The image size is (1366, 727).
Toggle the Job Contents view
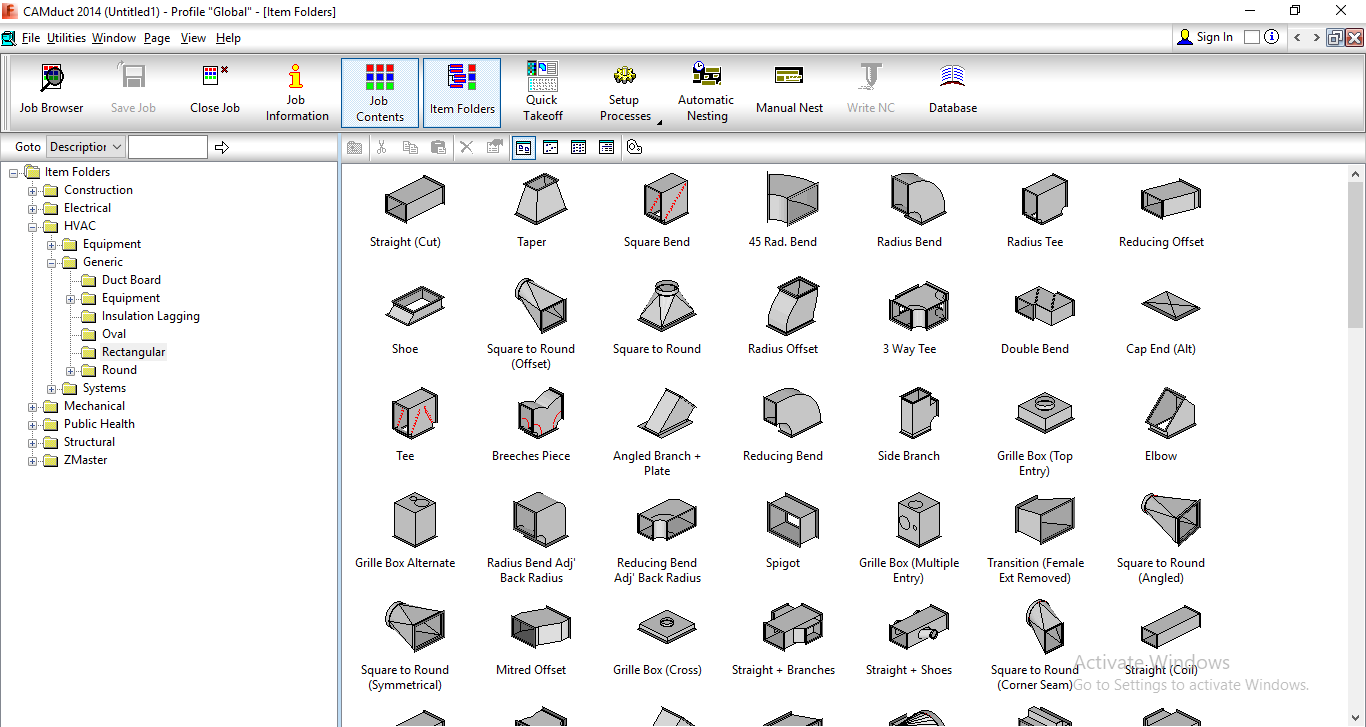tap(380, 92)
